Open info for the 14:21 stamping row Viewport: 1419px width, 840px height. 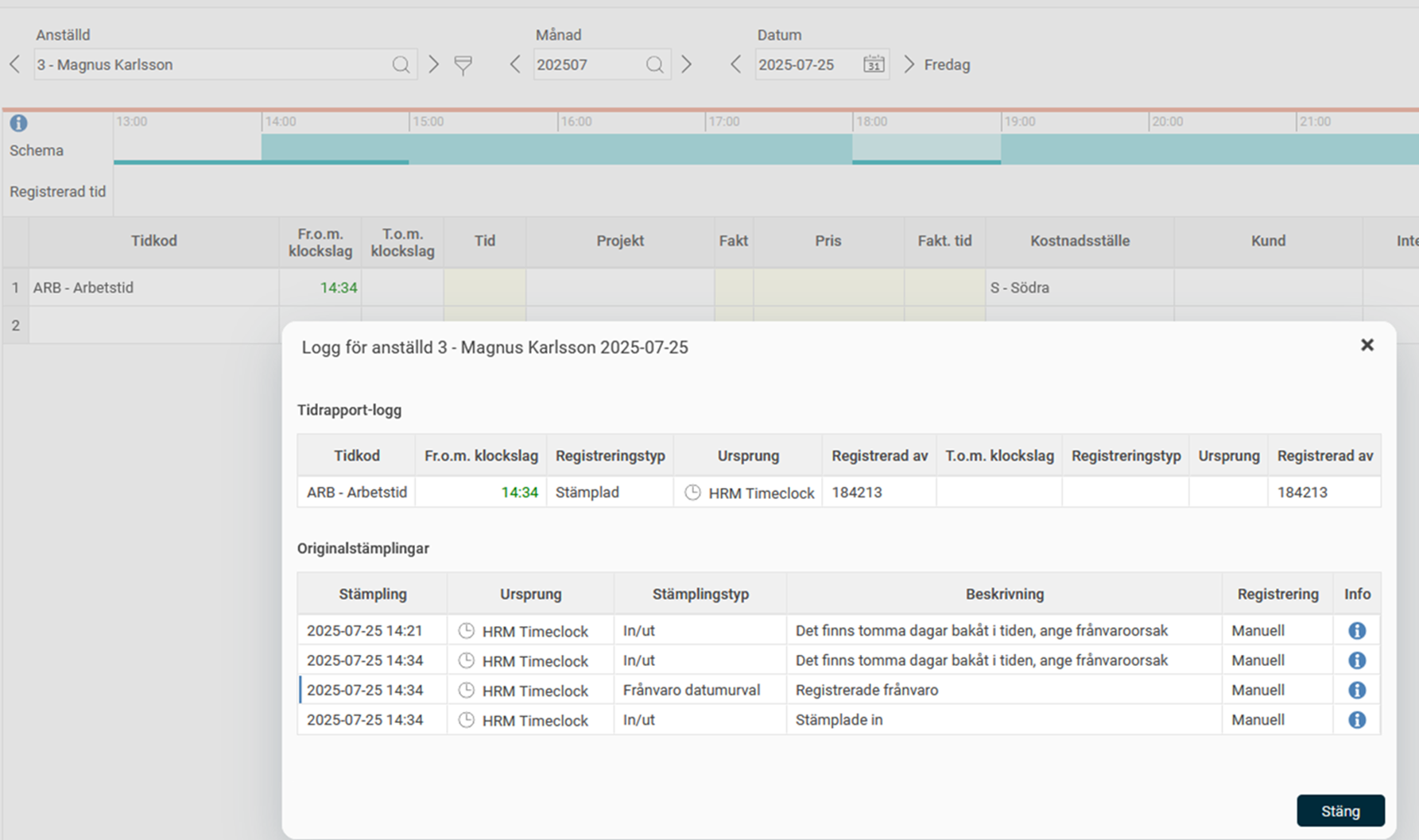1356,631
